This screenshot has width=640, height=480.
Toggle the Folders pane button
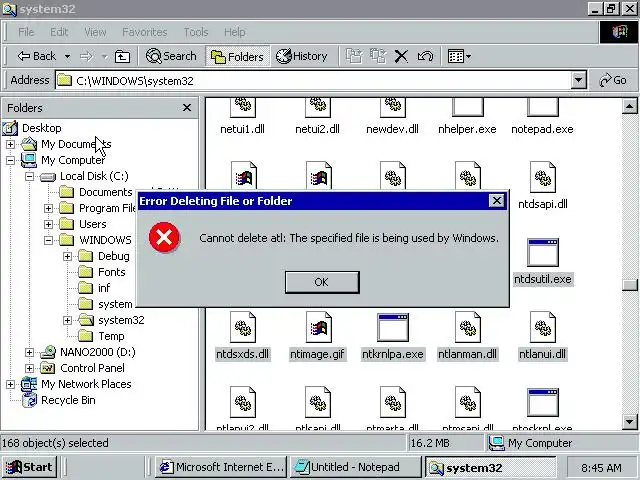pos(237,56)
